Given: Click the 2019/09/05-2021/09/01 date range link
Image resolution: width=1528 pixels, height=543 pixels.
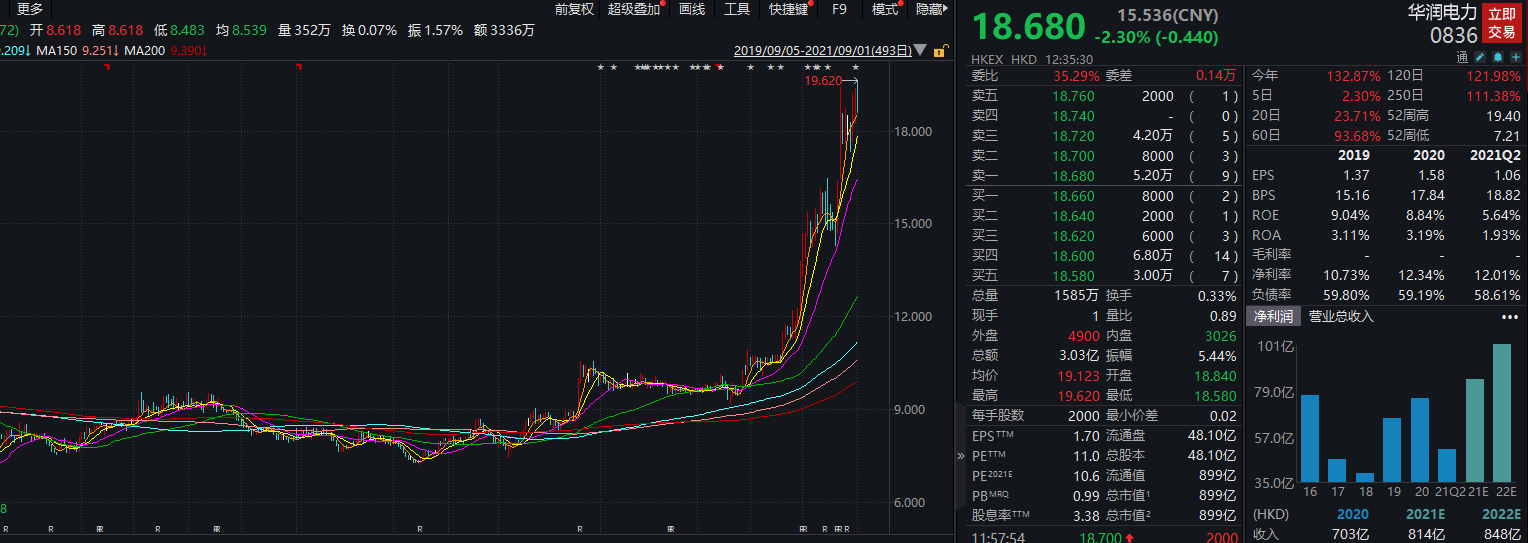Looking at the screenshot, I should click(x=823, y=50).
